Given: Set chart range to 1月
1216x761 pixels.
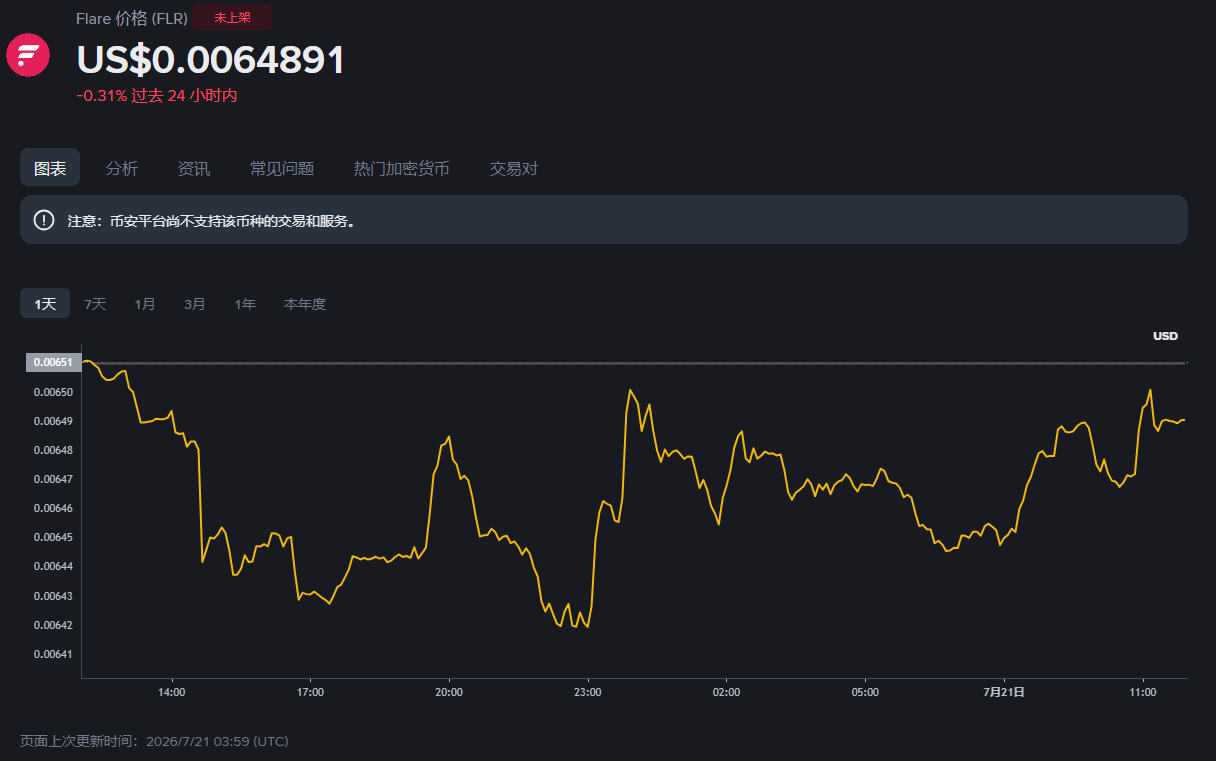Looking at the screenshot, I should [145, 304].
